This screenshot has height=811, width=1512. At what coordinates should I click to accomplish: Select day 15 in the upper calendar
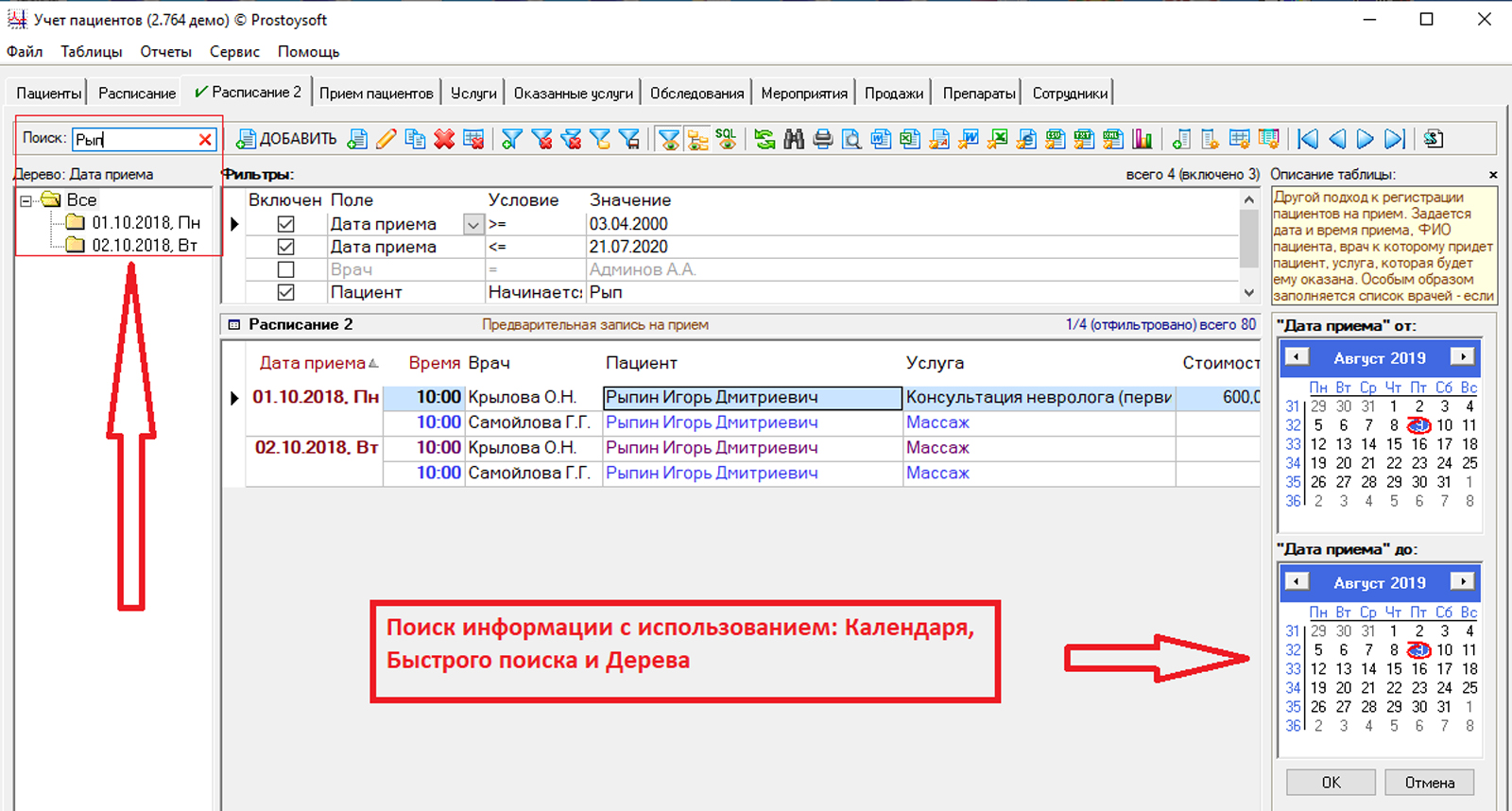pyautogui.click(x=1394, y=444)
